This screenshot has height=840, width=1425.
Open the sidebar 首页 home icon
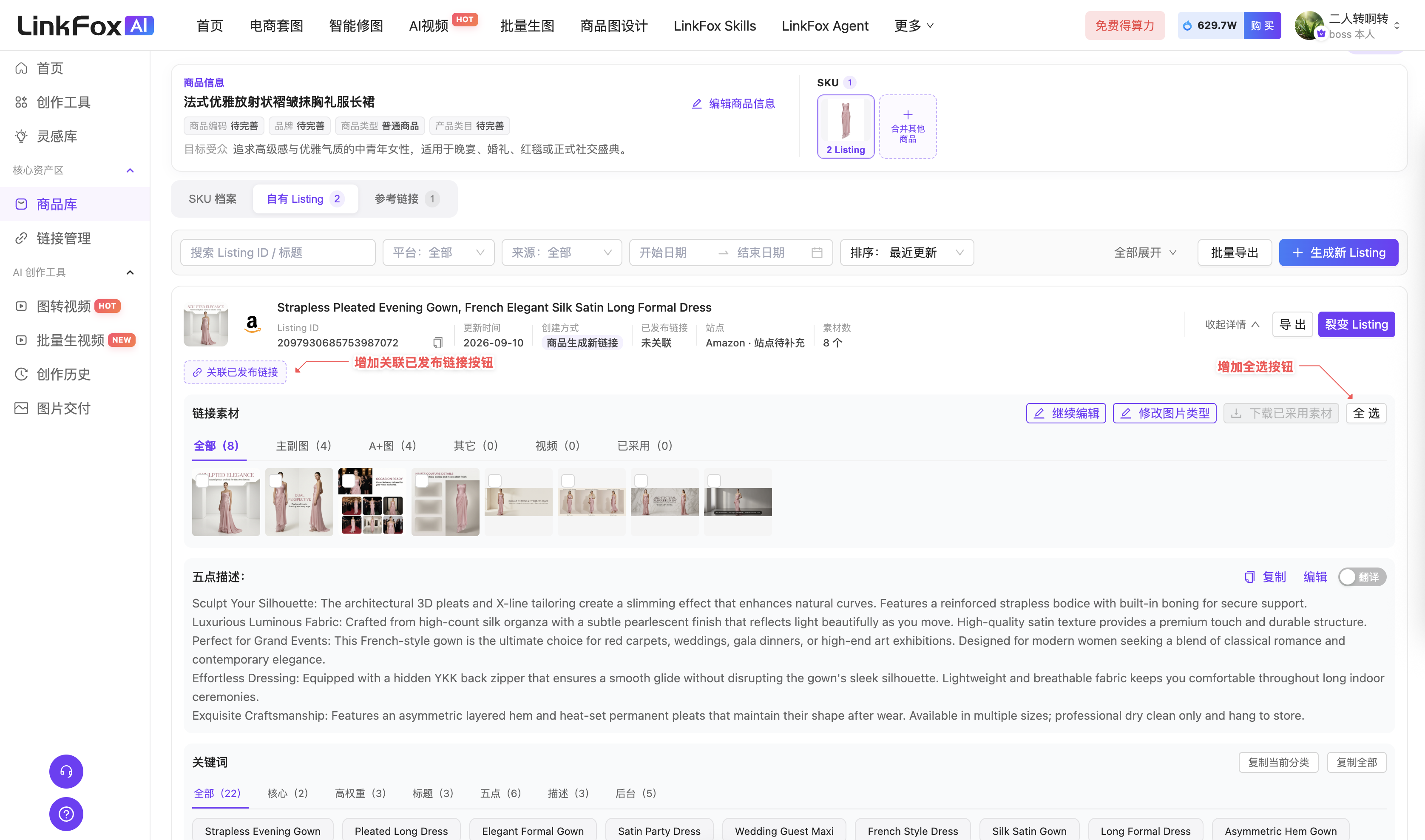[x=21, y=68]
